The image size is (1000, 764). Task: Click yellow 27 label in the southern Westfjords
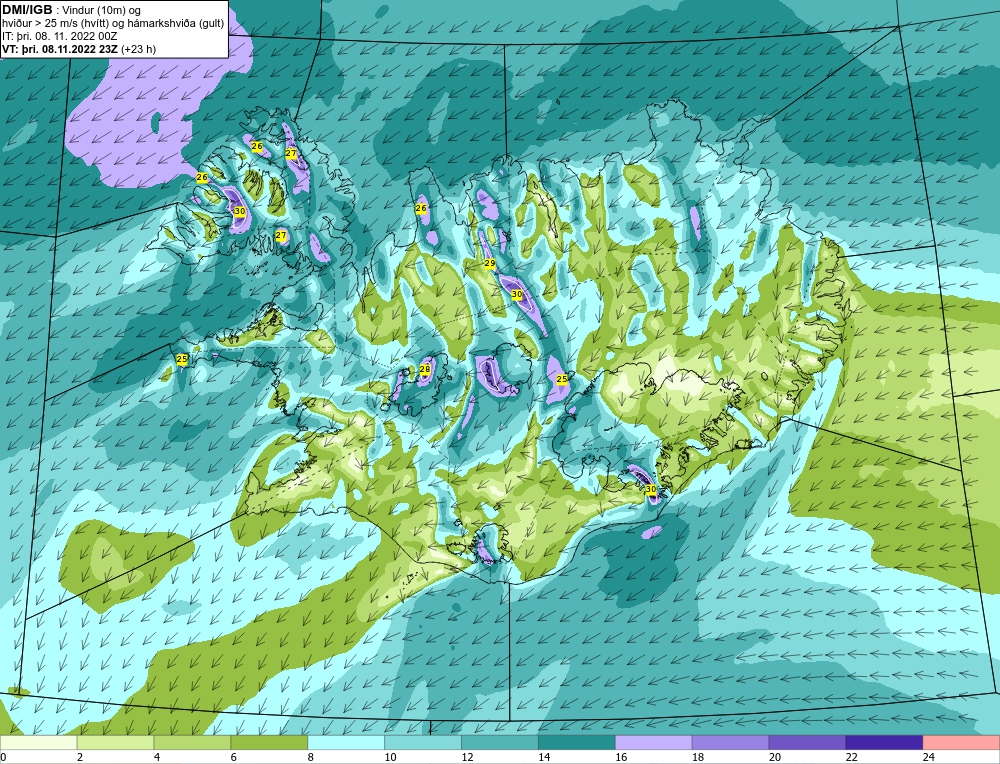(x=281, y=236)
